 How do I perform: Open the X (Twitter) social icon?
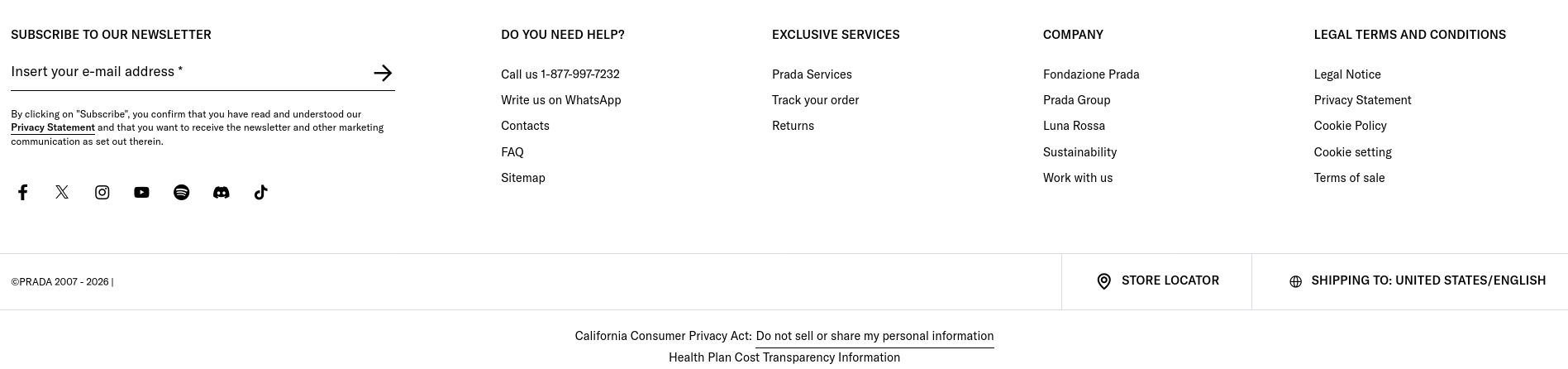pyautogui.click(x=62, y=193)
